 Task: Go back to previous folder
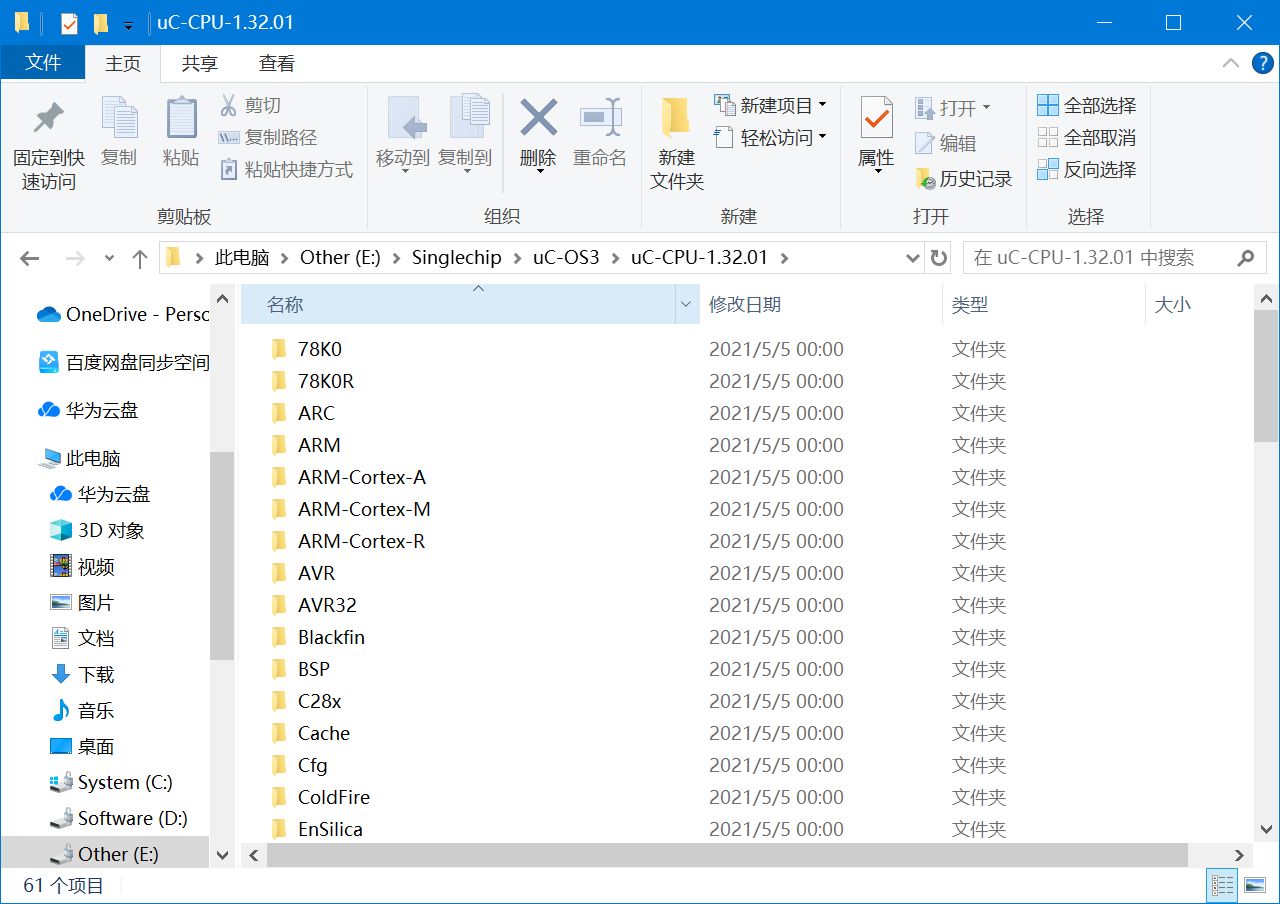(x=30, y=258)
